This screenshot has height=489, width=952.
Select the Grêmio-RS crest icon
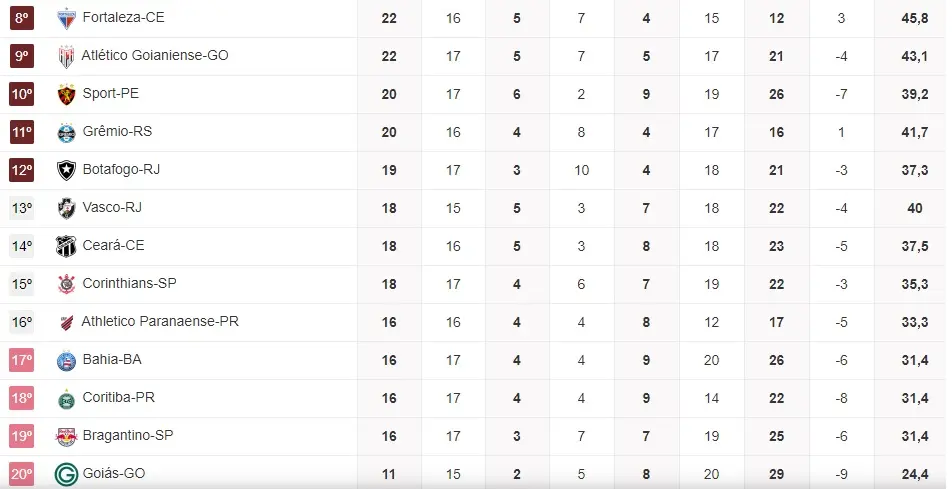point(67,132)
